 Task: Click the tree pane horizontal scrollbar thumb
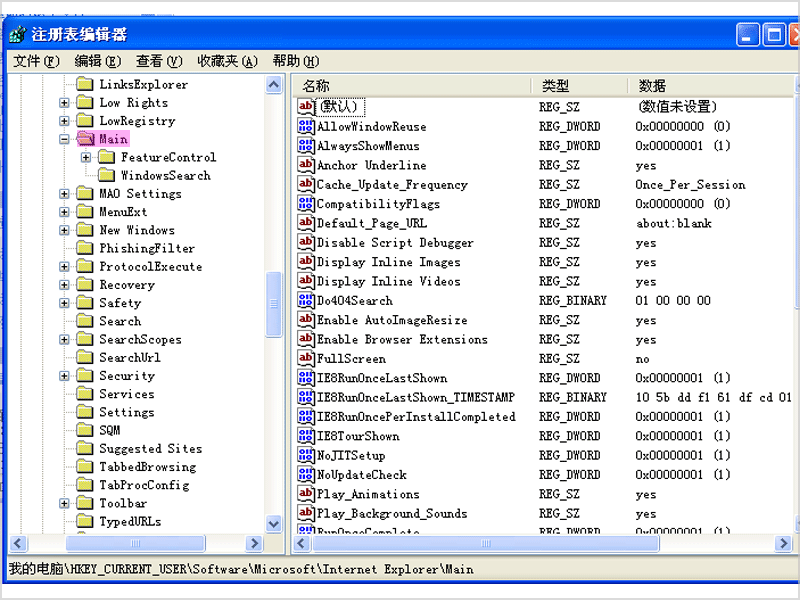136,543
